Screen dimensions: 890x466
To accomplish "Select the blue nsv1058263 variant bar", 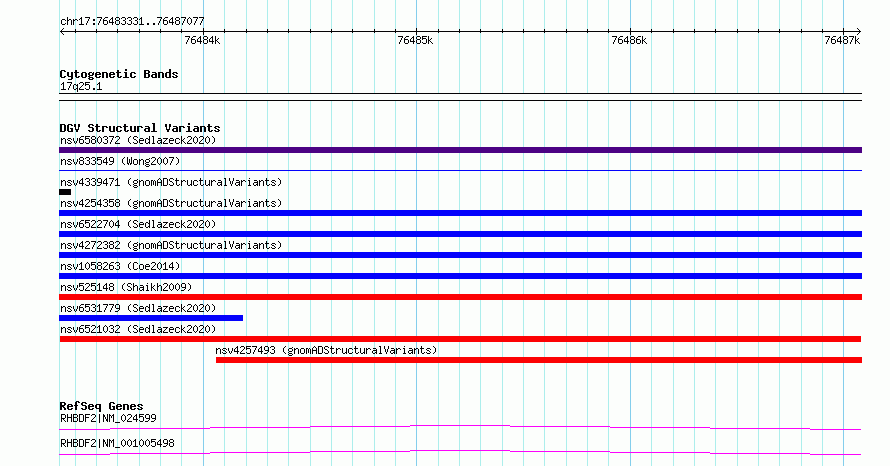I will pos(460,276).
